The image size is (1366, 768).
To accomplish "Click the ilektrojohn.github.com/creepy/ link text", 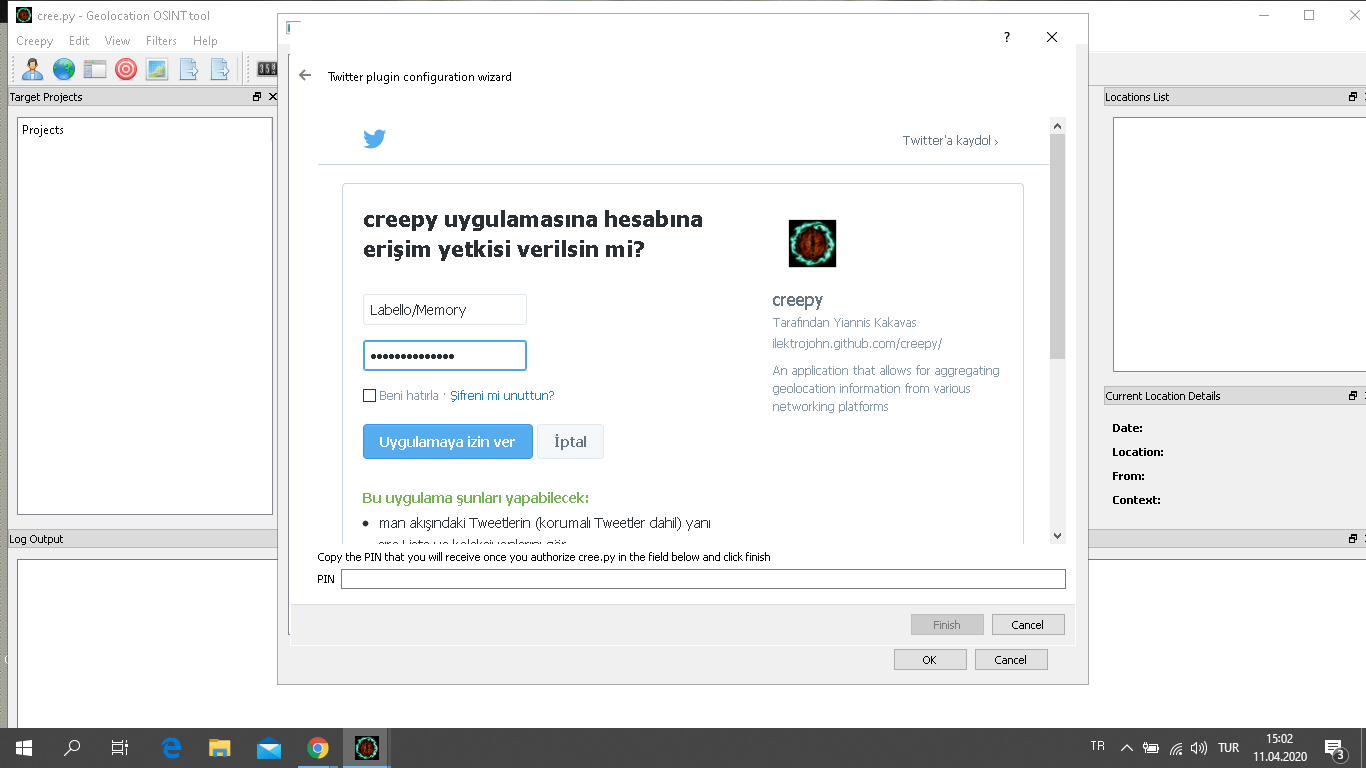I will click(857, 343).
